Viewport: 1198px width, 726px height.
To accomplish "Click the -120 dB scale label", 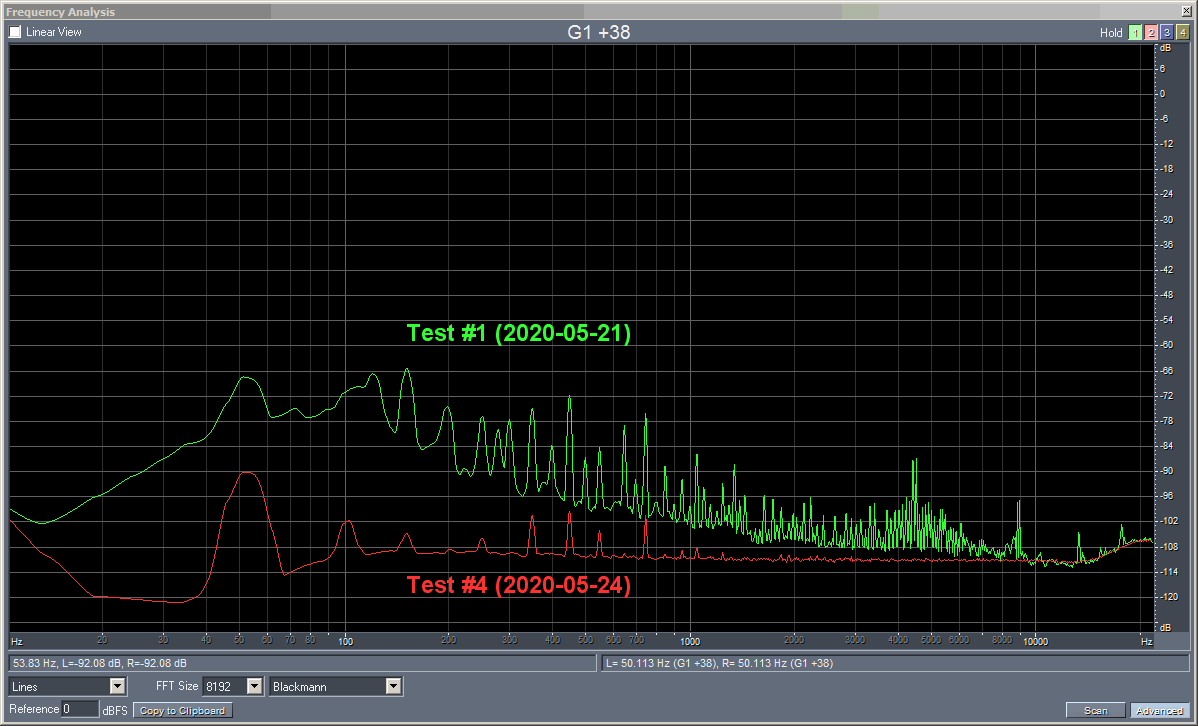I will point(1168,597).
